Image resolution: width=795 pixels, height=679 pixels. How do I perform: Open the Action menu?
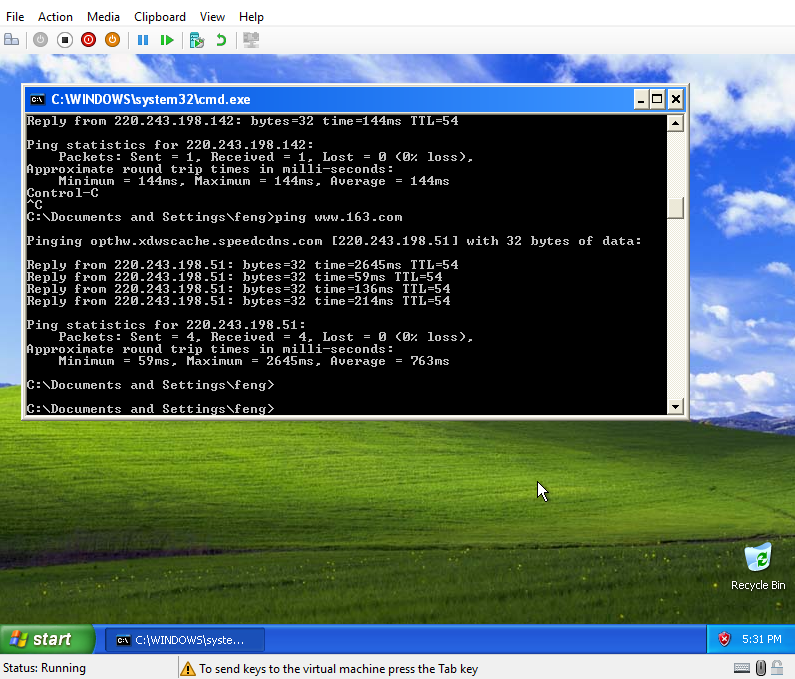click(55, 16)
